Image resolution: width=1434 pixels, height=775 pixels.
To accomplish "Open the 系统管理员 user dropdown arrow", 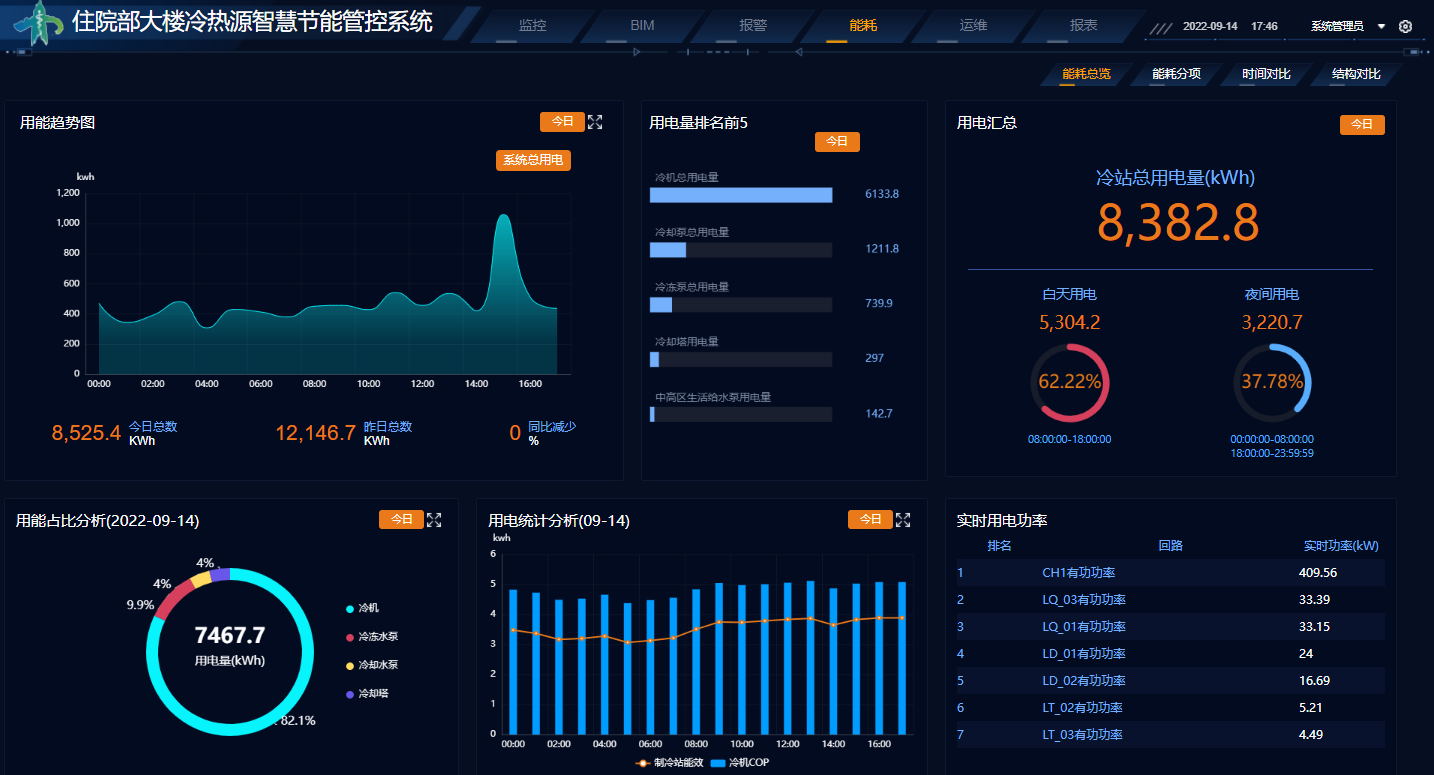I will 1381,26.
